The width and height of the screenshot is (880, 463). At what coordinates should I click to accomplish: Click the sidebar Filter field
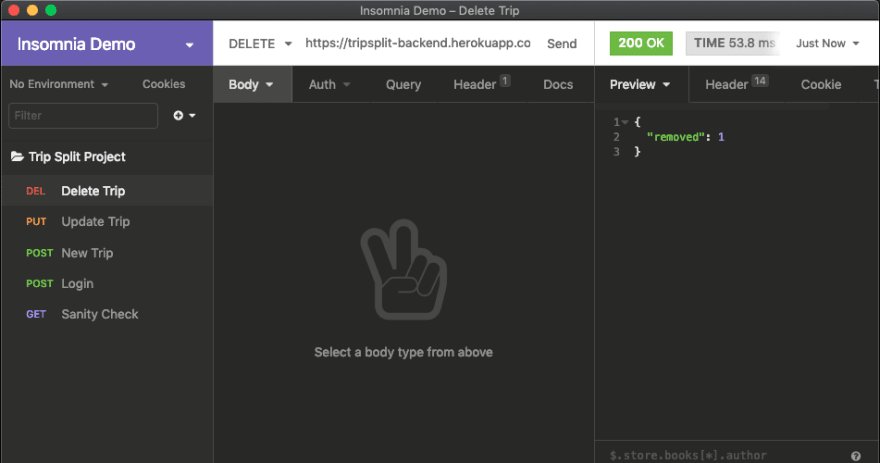point(83,116)
